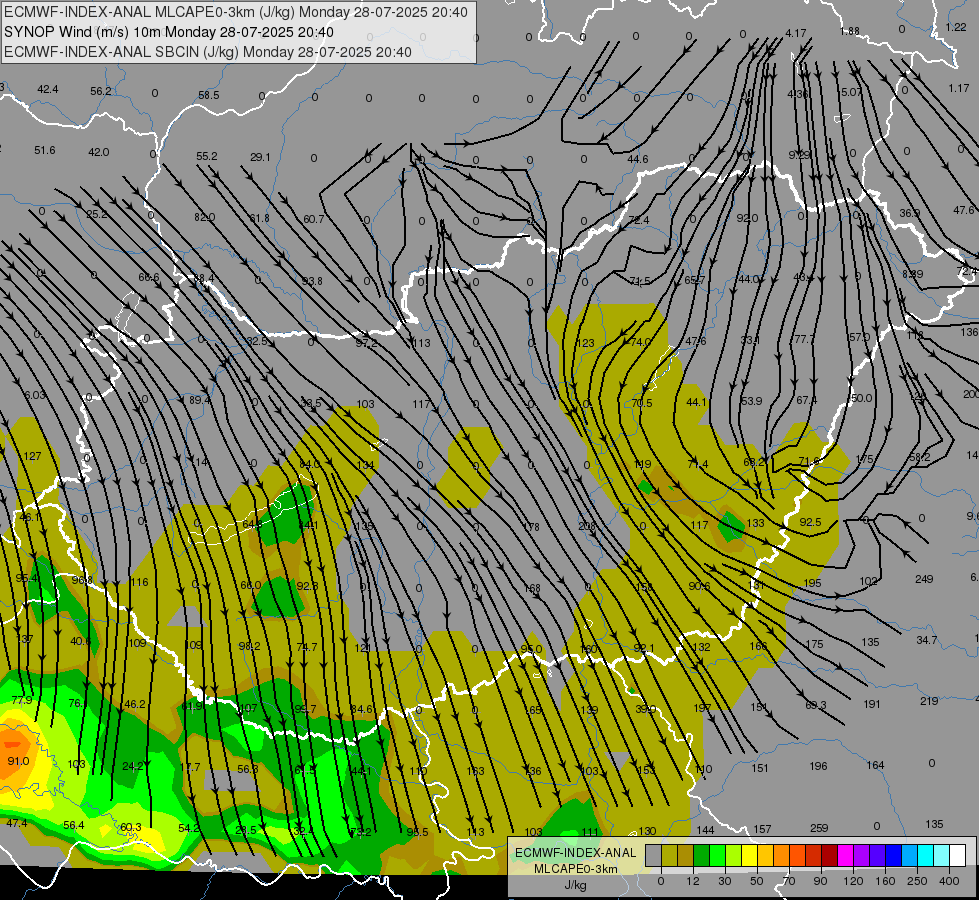The image size is (979, 900).
Task: Click the 1.88 value on the map
Action: point(850,31)
